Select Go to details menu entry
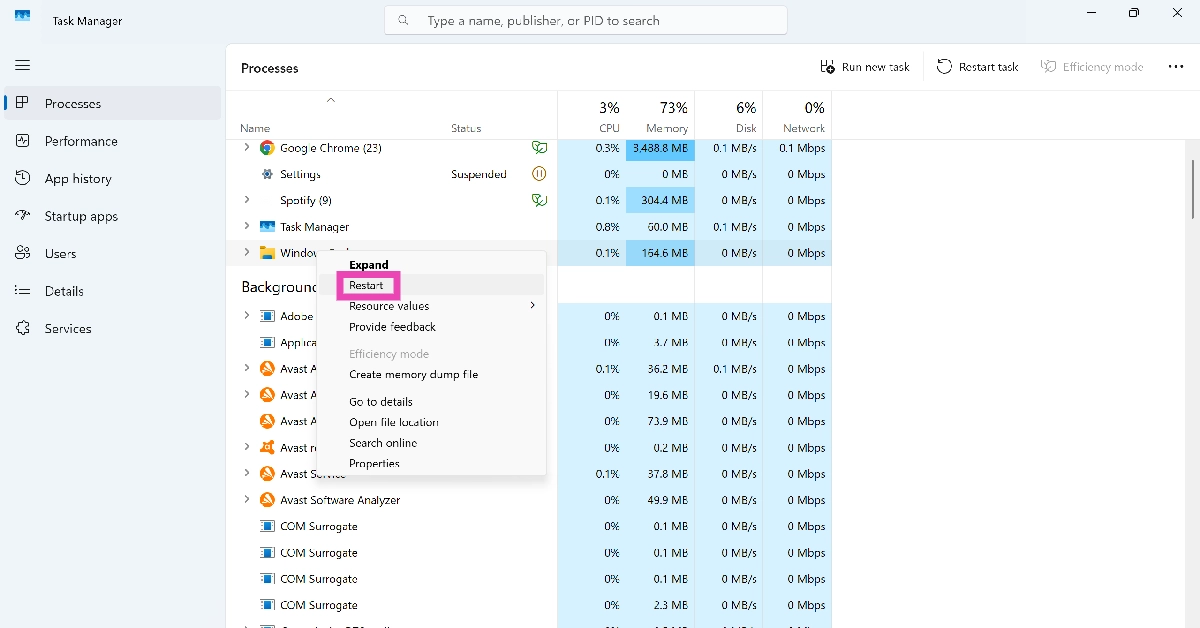 tap(381, 402)
